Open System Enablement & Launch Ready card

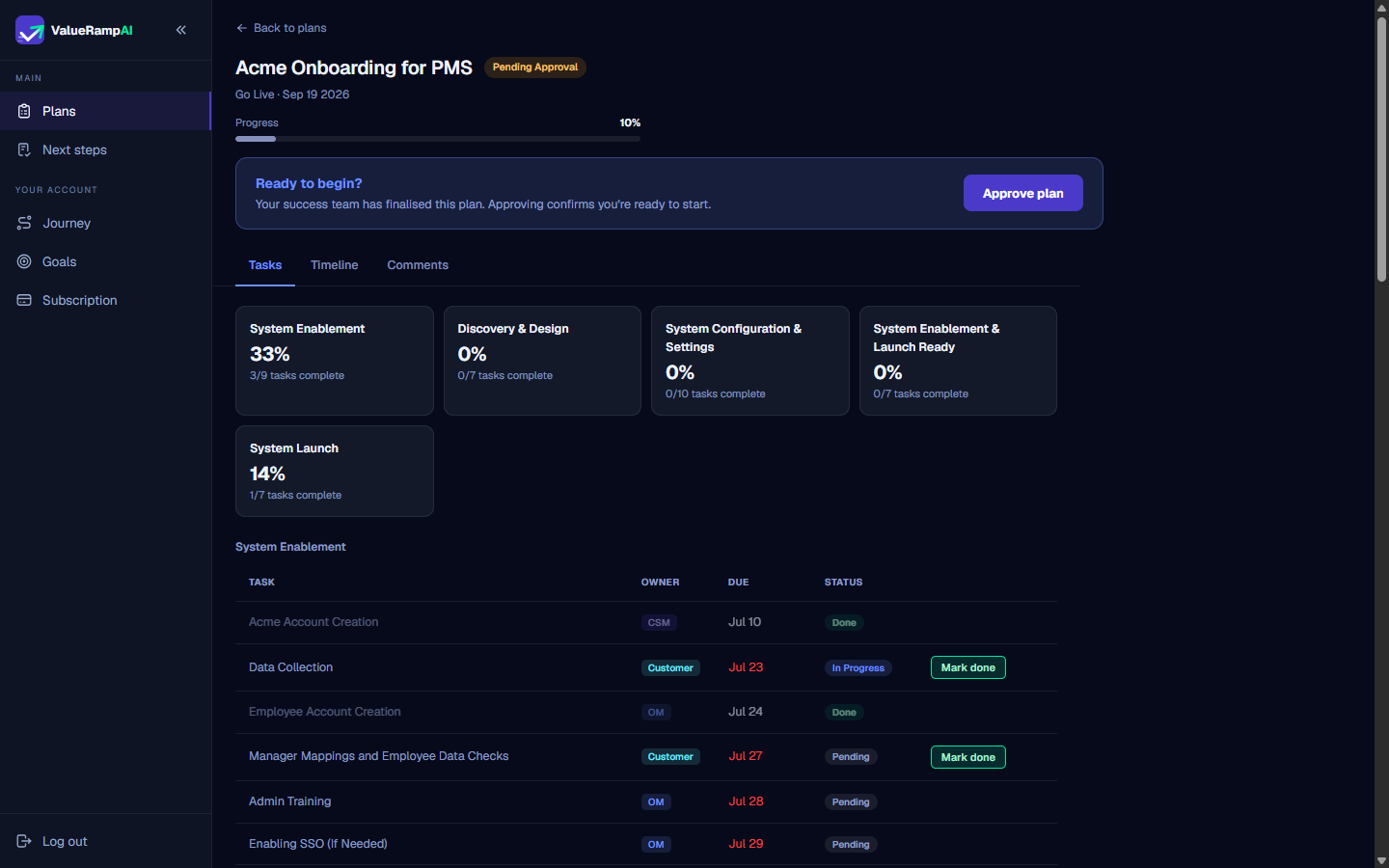click(x=958, y=361)
